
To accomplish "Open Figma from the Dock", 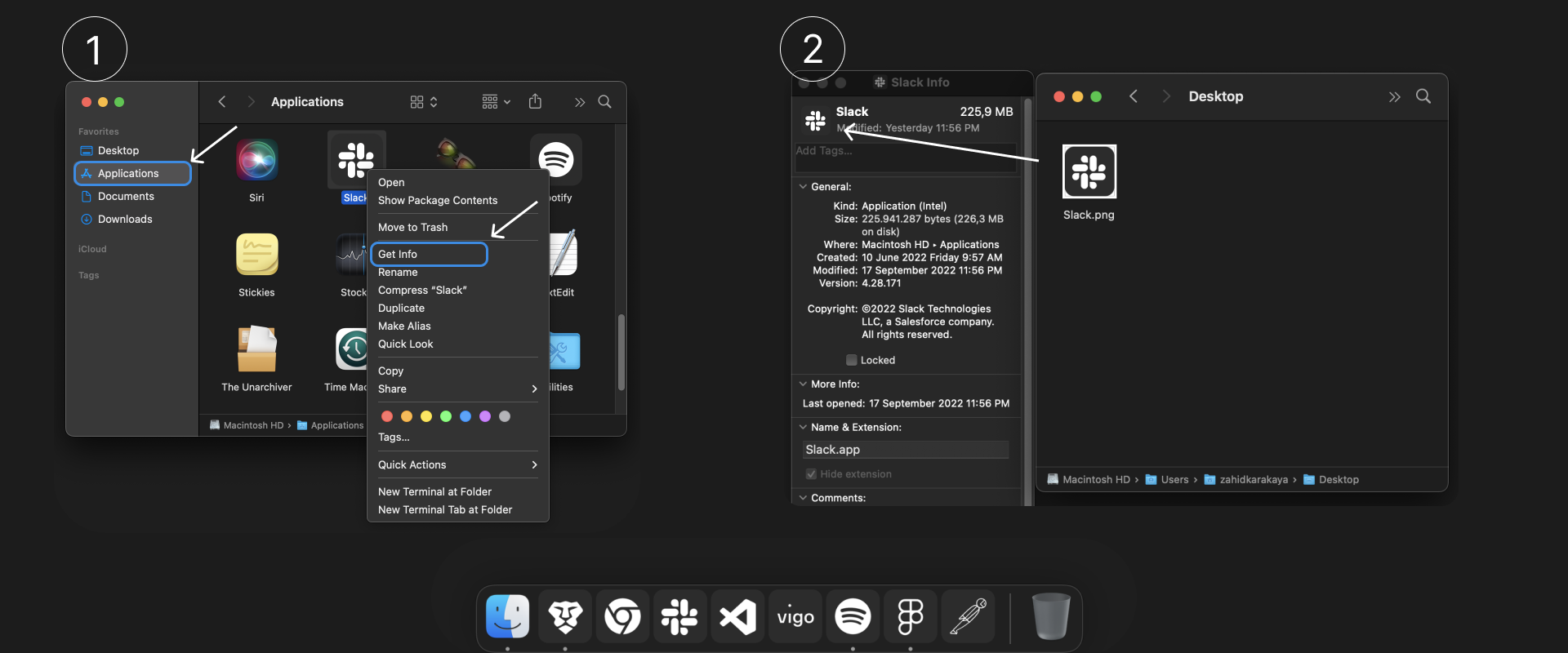I will coord(911,616).
